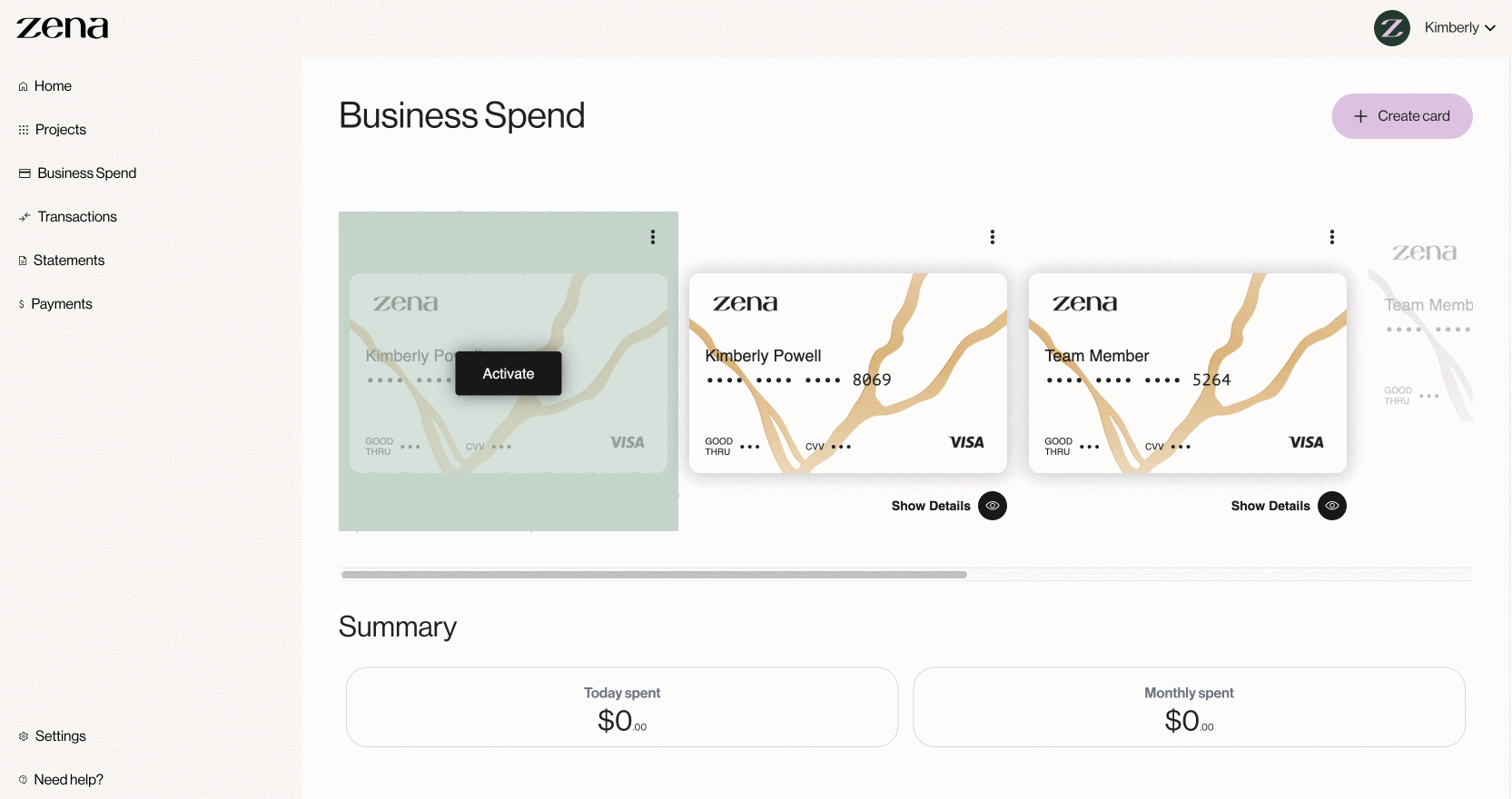Show Details for Kimberly Powell card
The image size is (1512, 799).
pos(931,506)
